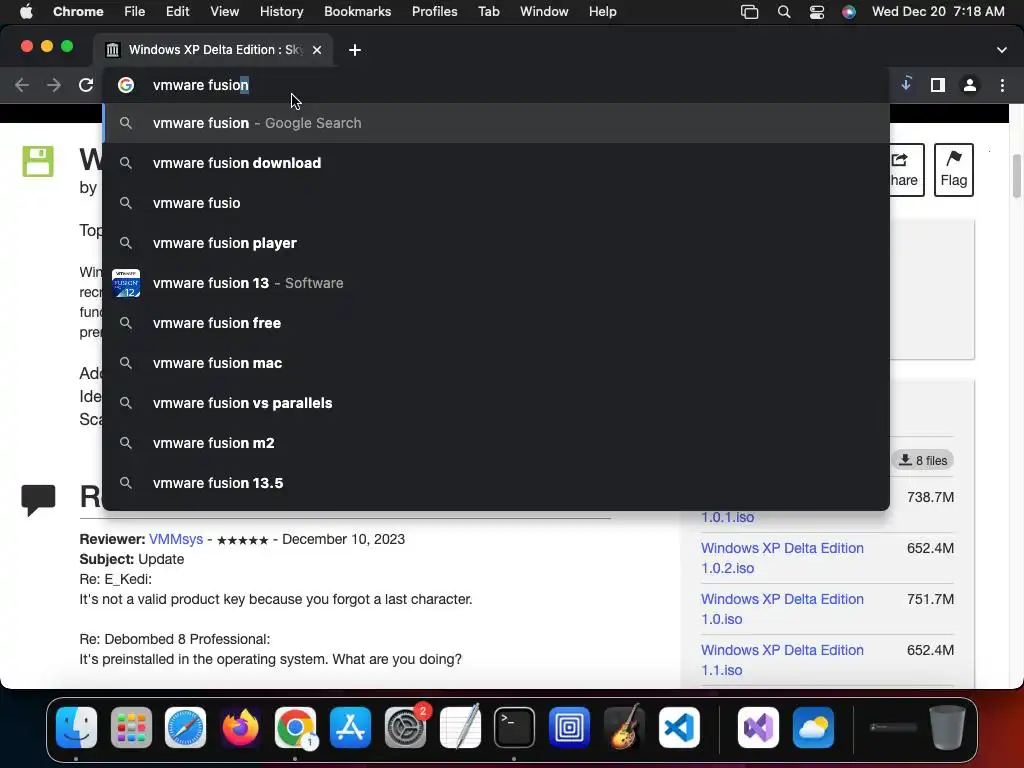Open a new tab with plus button
1024x768 pixels.
click(355, 50)
